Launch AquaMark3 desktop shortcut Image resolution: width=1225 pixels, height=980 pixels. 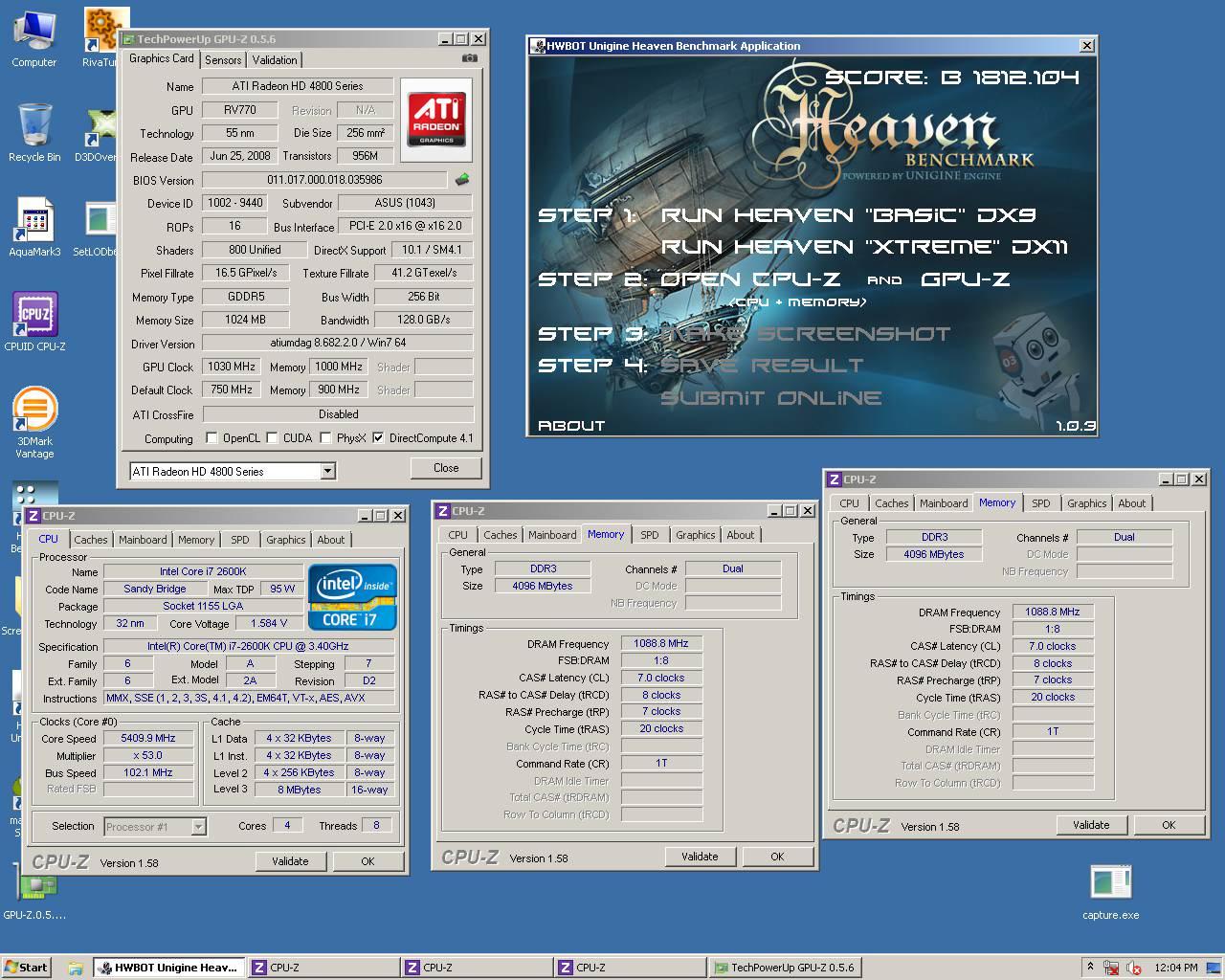click(x=34, y=228)
